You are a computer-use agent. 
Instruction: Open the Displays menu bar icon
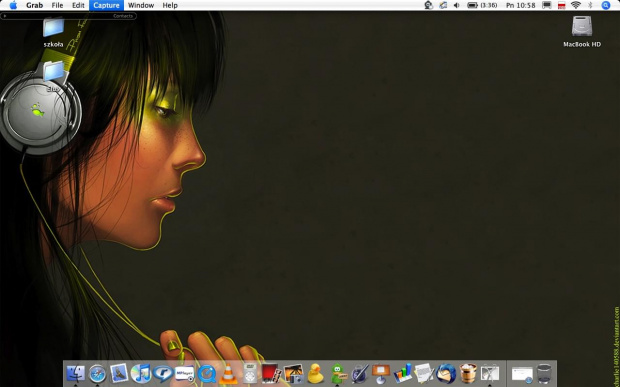click(547, 5)
